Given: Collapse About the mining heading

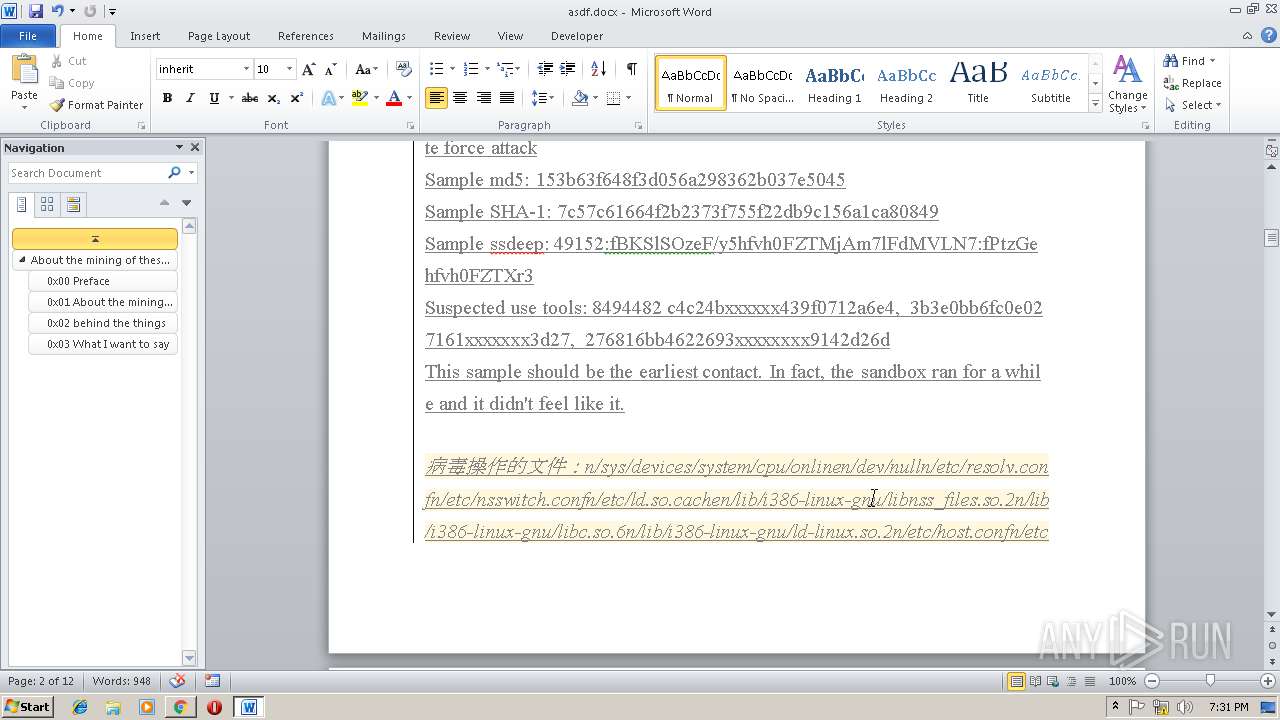Looking at the screenshot, I should [23, 260].
